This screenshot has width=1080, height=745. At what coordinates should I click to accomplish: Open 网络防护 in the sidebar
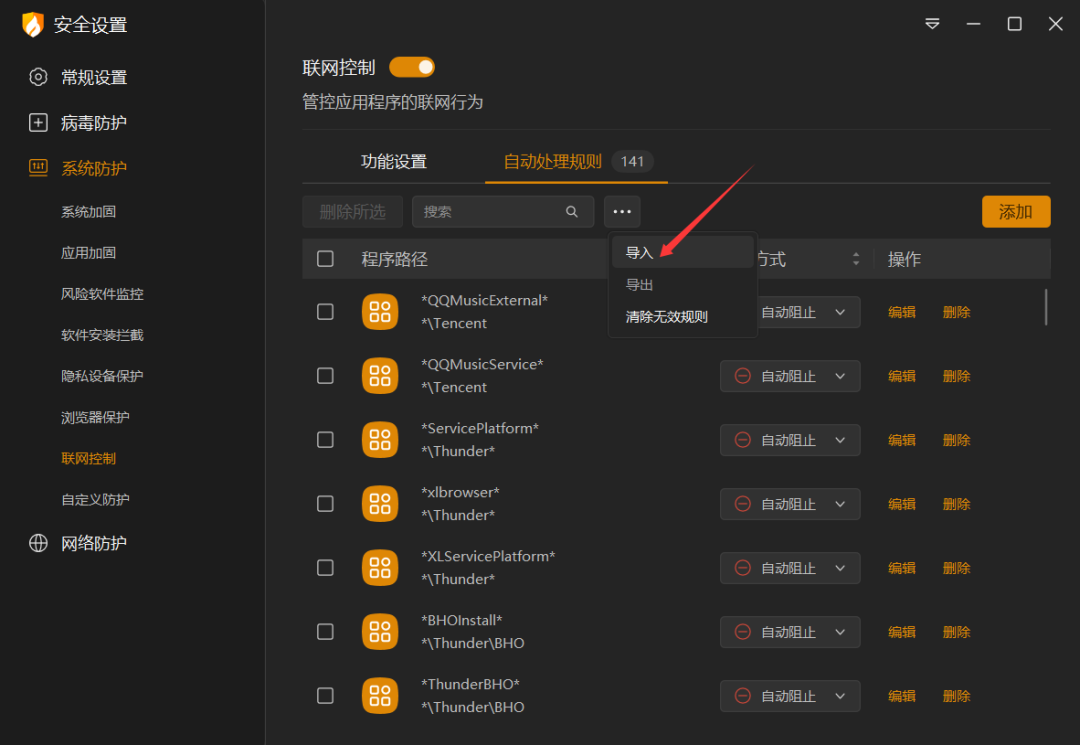[94, 543]
